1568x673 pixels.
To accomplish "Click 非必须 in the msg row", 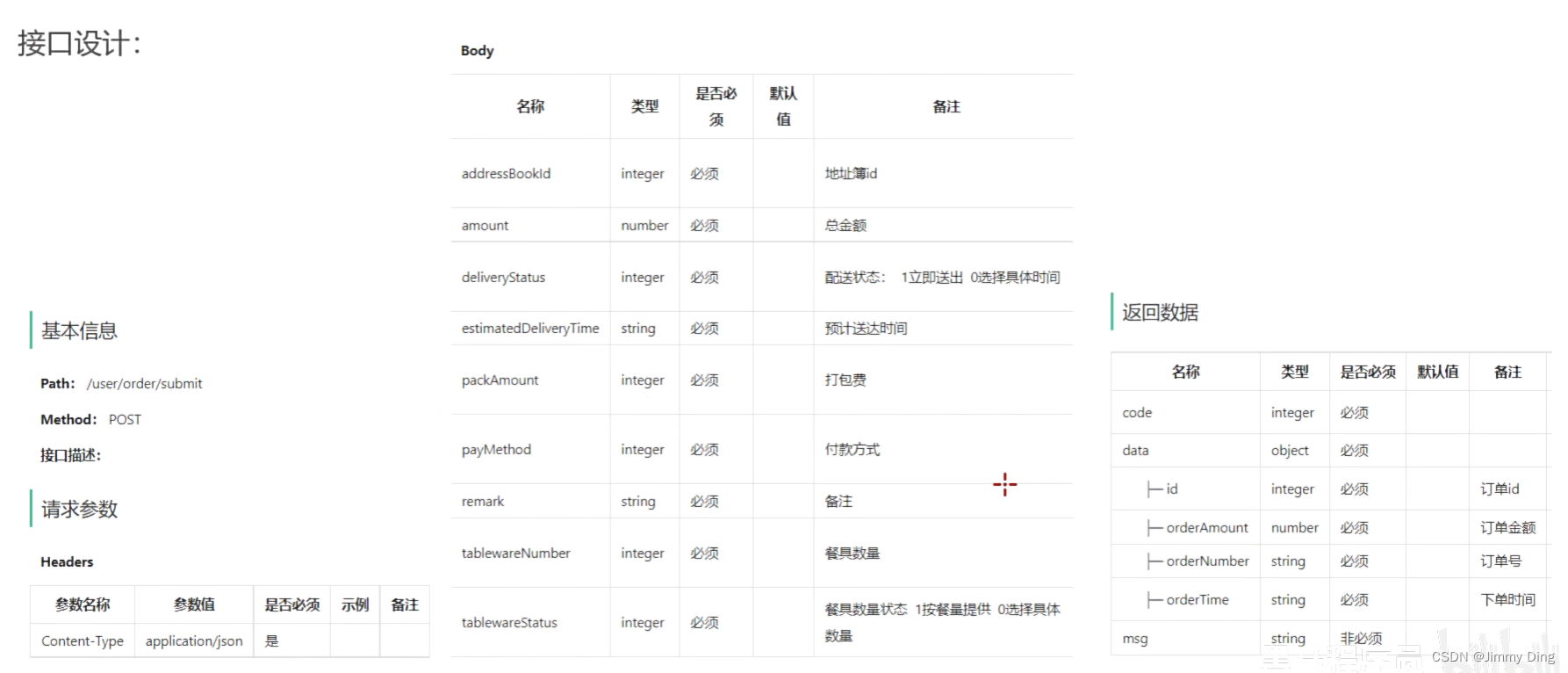I will pyautogui.click(x=1361, y=638).
